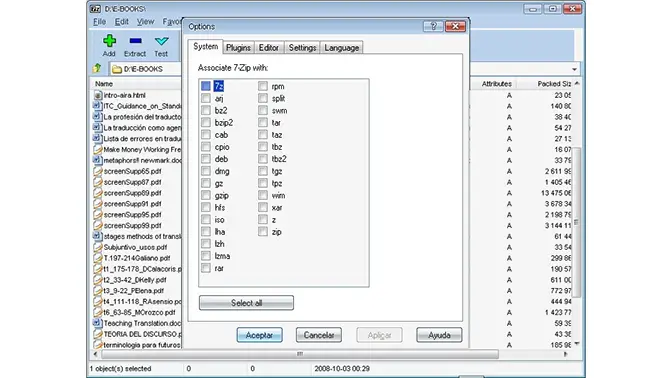Tick the wim checkbox
This screenshot has width=672, height=378.
point(263,195)
